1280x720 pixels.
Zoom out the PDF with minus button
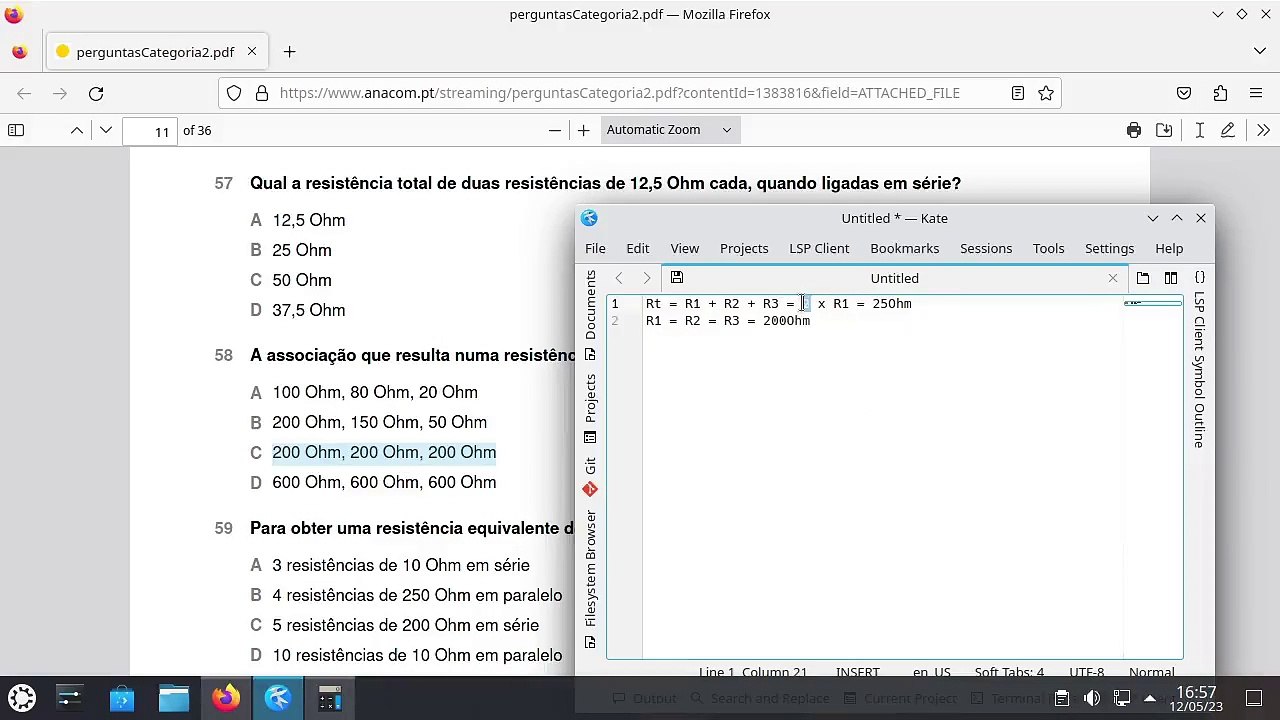point(555,130)
